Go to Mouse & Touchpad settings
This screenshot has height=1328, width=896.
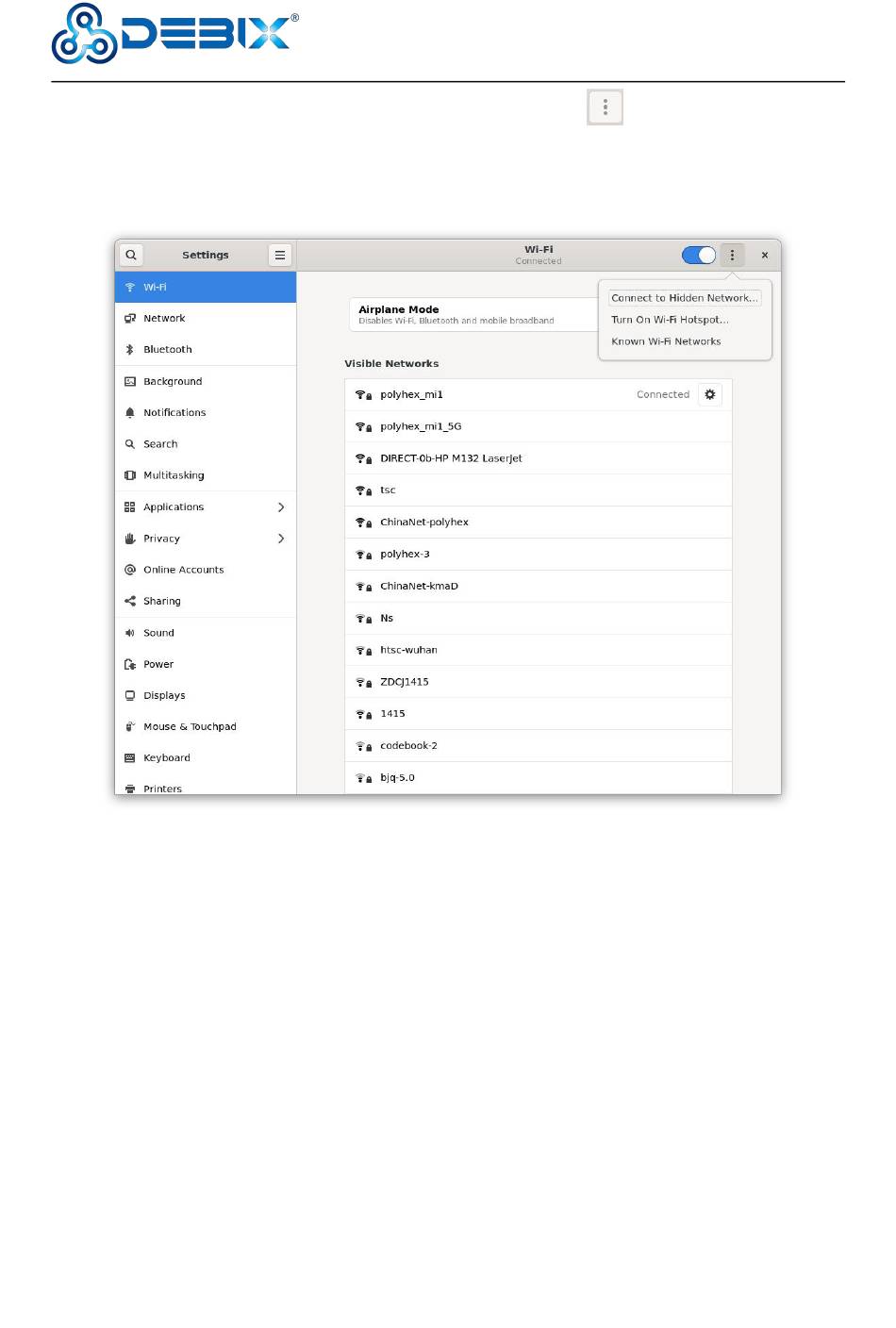coord(190,727)
